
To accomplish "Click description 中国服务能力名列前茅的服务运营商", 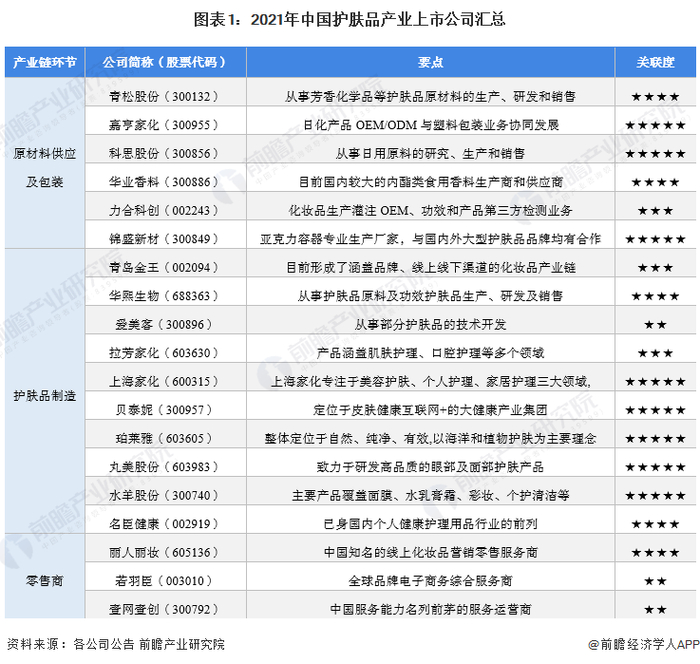I will point(431,610).
